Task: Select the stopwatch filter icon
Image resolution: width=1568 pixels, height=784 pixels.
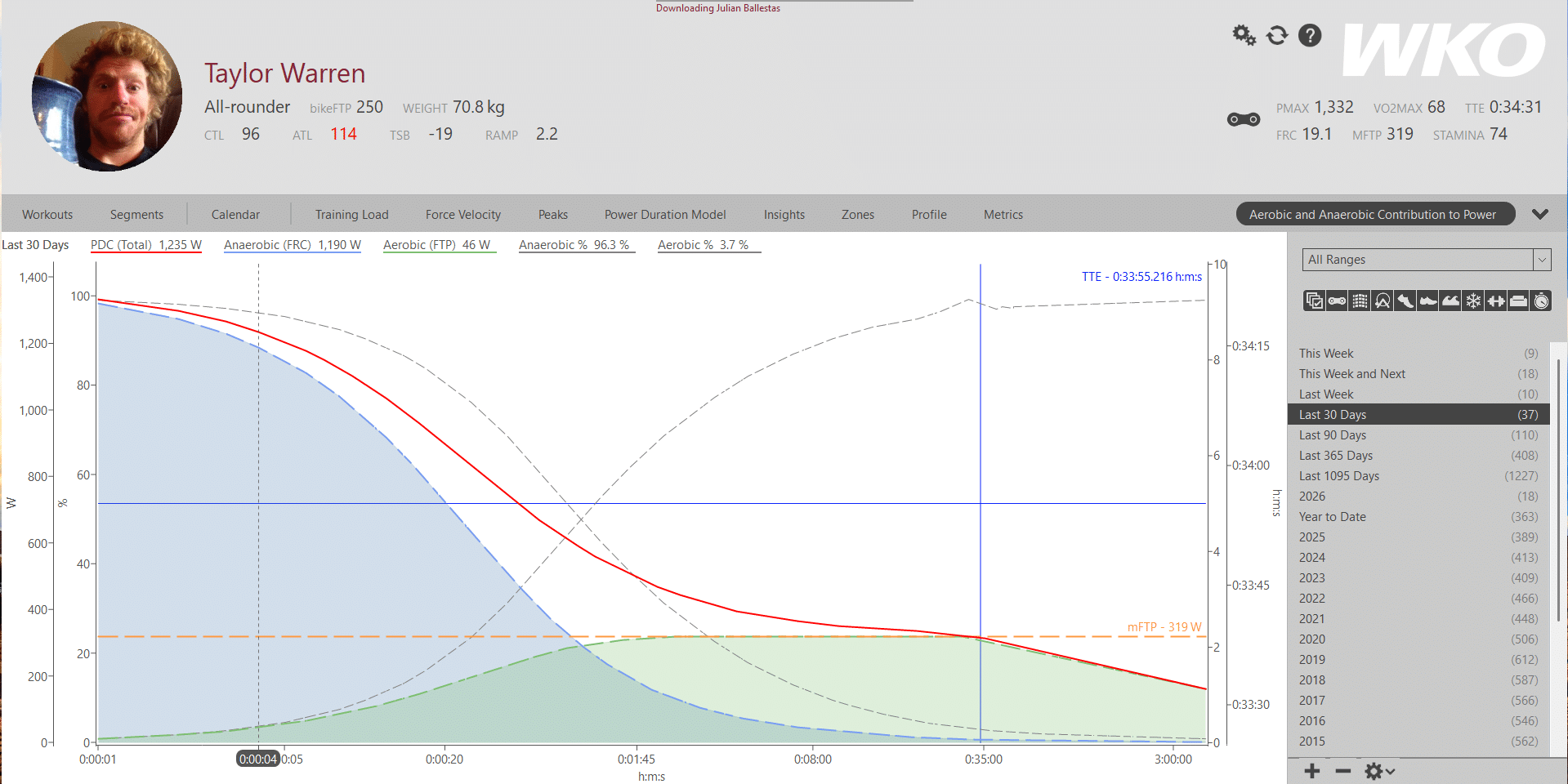Action: [1541, 301]
